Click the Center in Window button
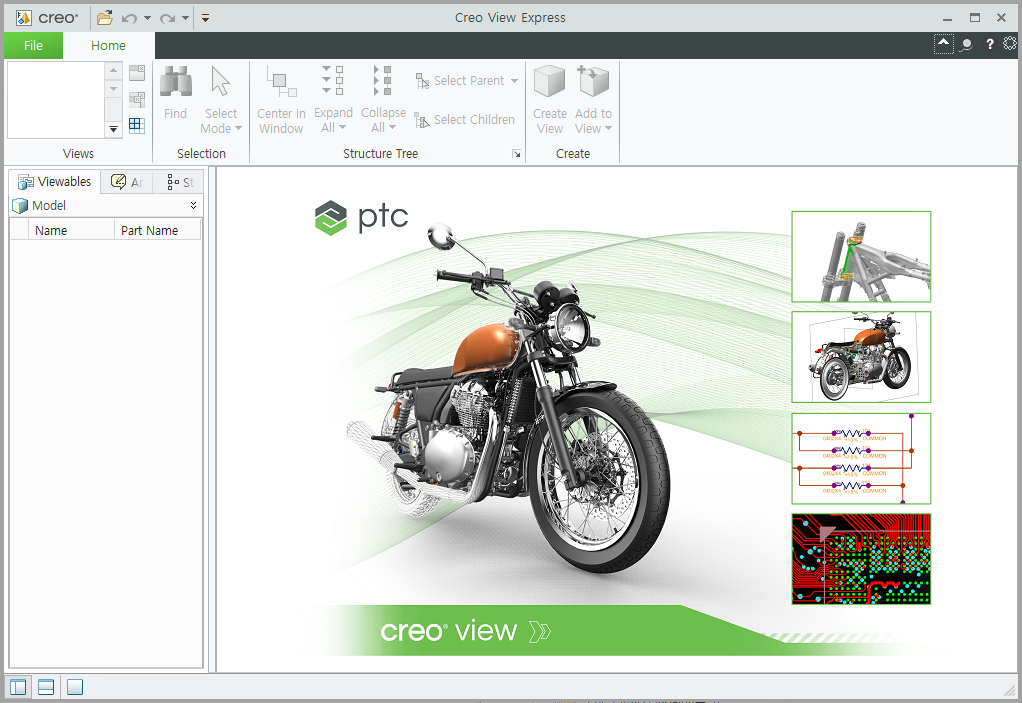The image size is (1022, 703). click(281, 100)
